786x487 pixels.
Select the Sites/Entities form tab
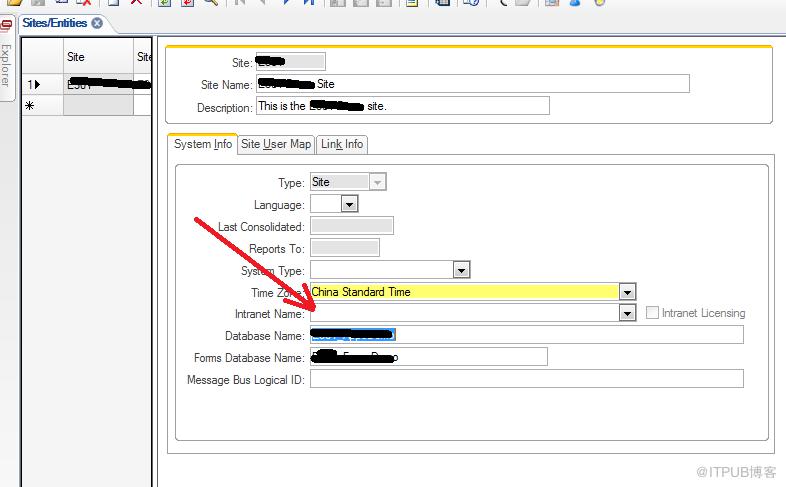click(54, 23)
